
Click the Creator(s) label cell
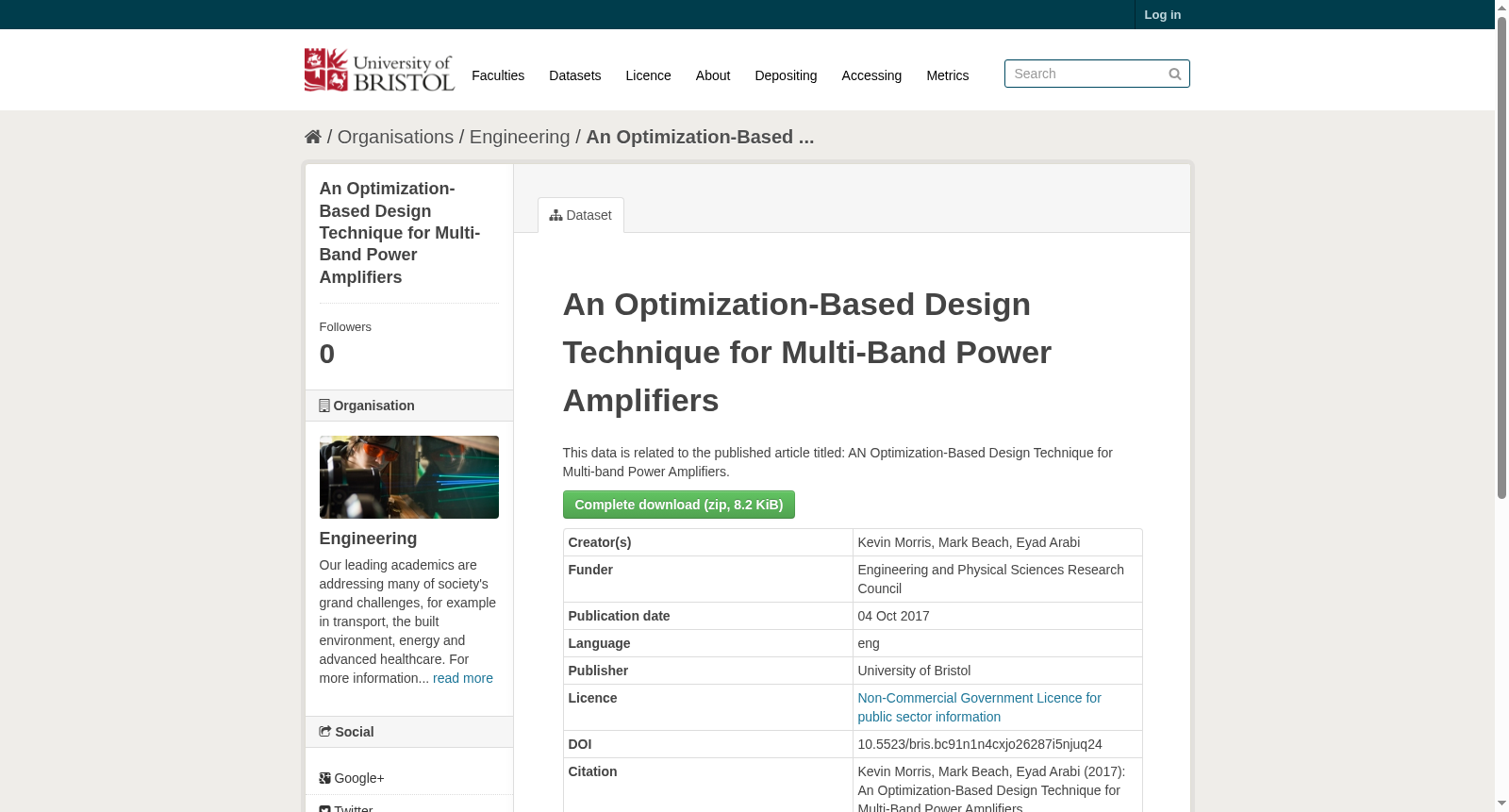pyautogui.click(x=708, y=542)
